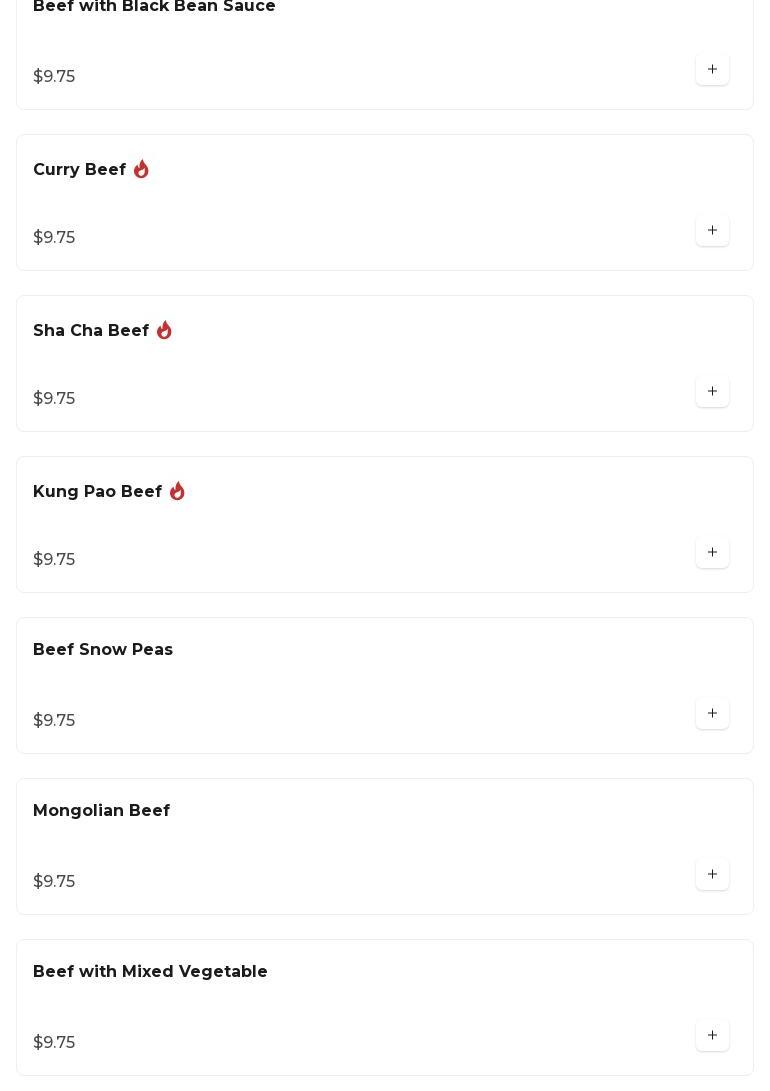Click flame icon next to Sha Cha Beef
Viewport: 770px width, 1091px height.
point(164,331)
